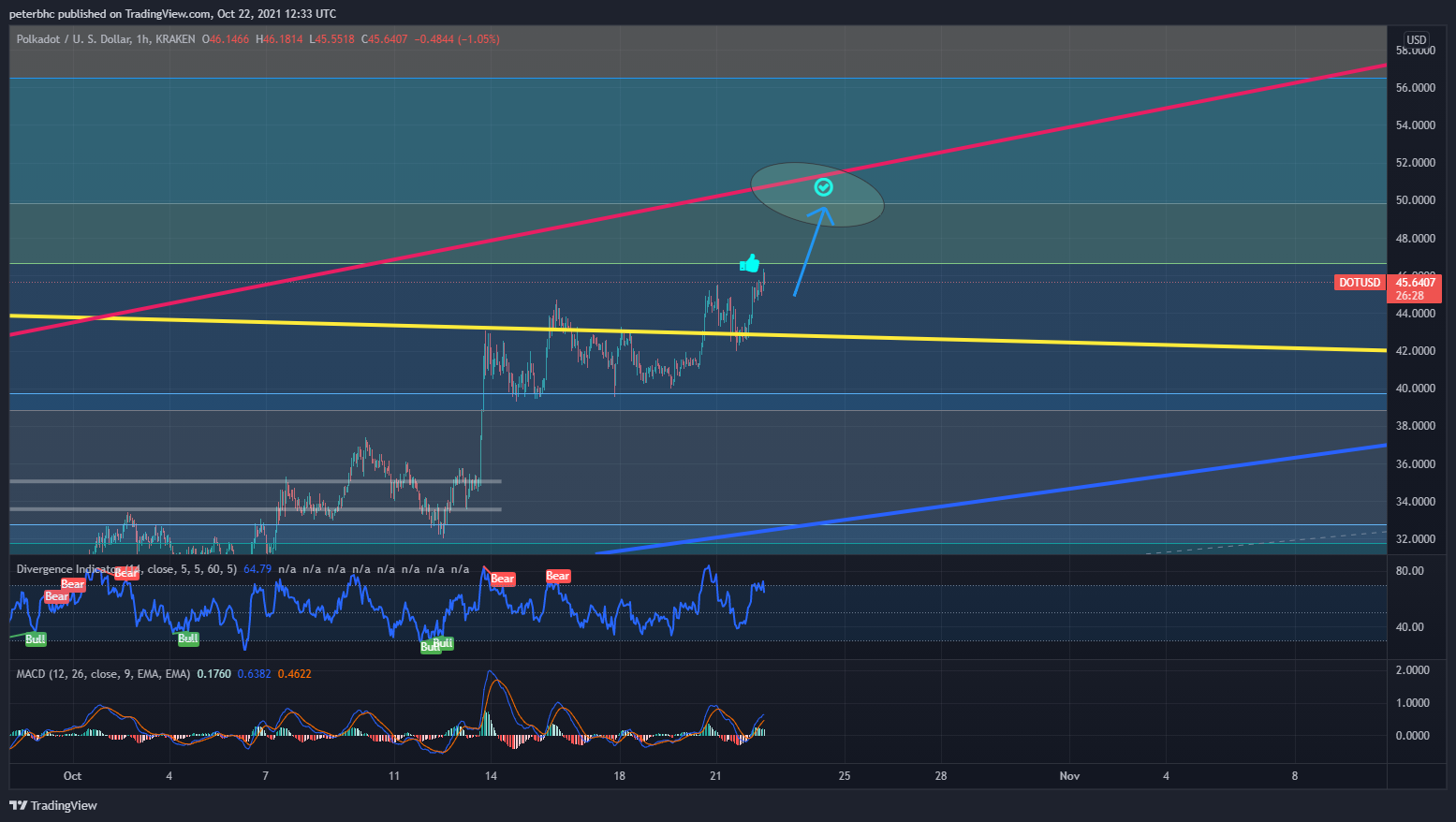Click the Oct date label on time axis
This screenshot has height=822, width=1456.
tap(72, 776)
